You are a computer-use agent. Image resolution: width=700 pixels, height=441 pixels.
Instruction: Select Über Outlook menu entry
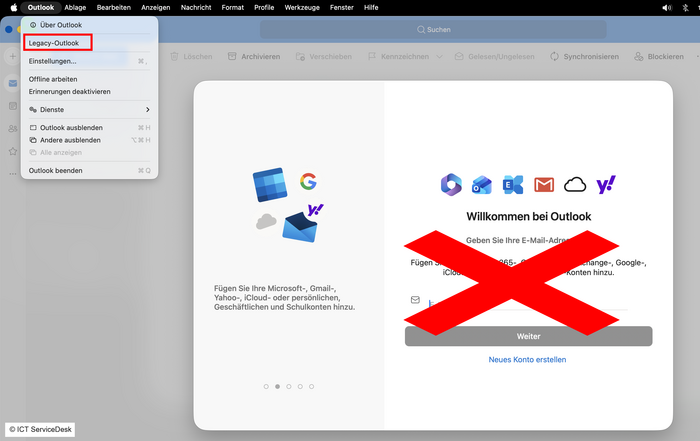[x=89, y=25]
